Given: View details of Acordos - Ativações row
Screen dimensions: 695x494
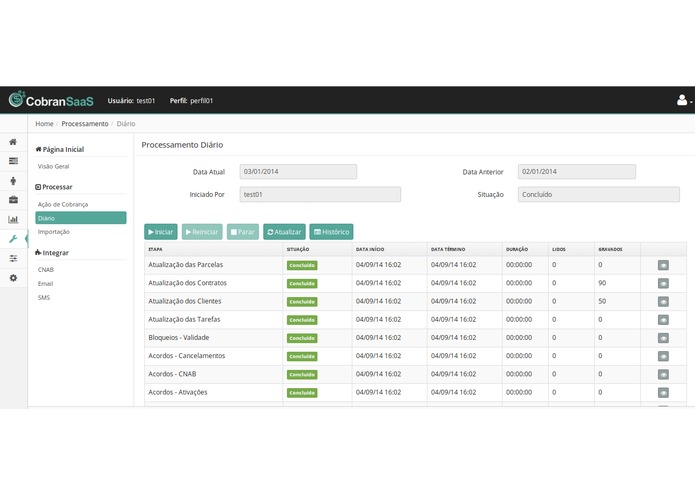Looking at the screenshot, I should click(x=663, y=393).
